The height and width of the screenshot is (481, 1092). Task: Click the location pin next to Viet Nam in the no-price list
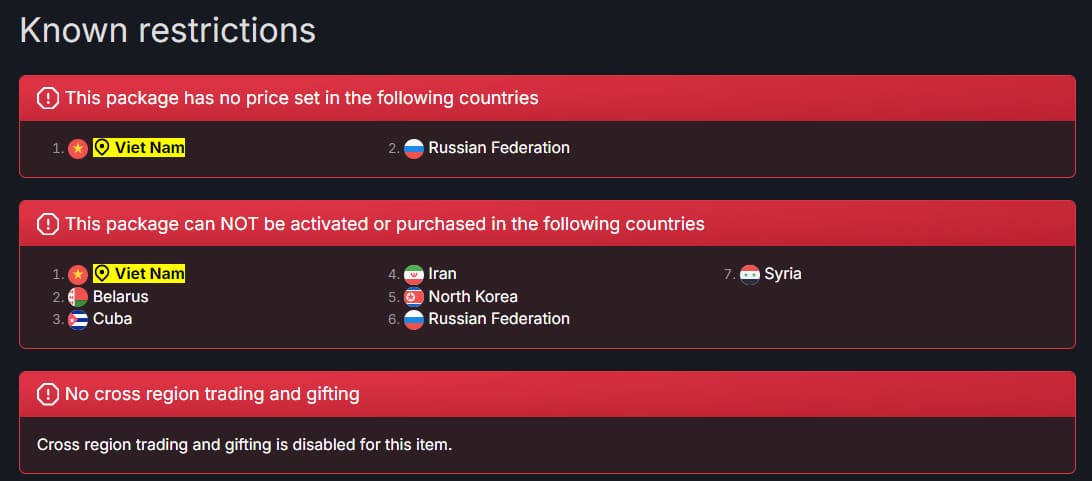tap(102, 148)
